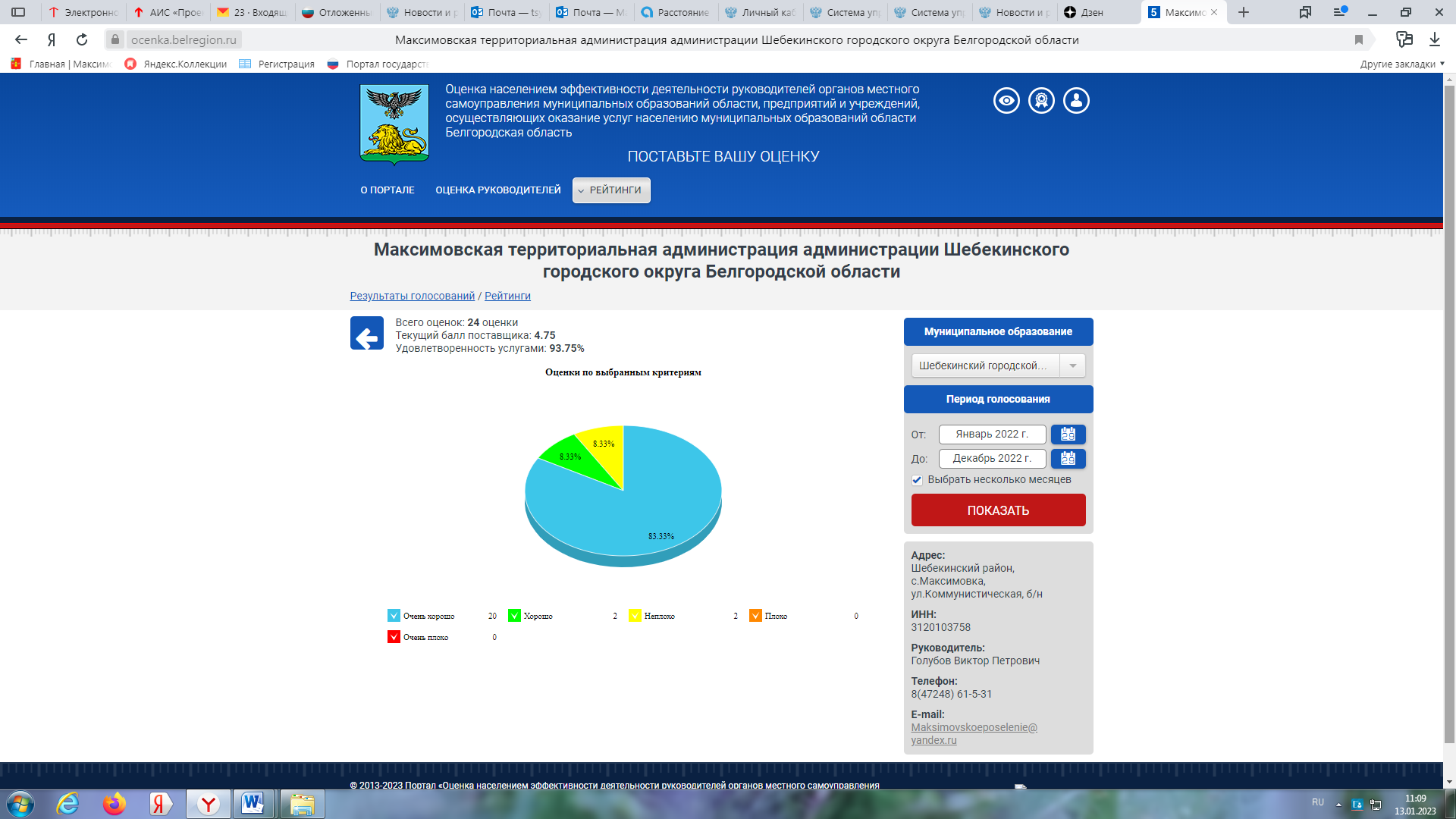Open Firefox from the taskbar
Image resolution: width=1456 pixels, height=819 pixels.
[115, 804]
